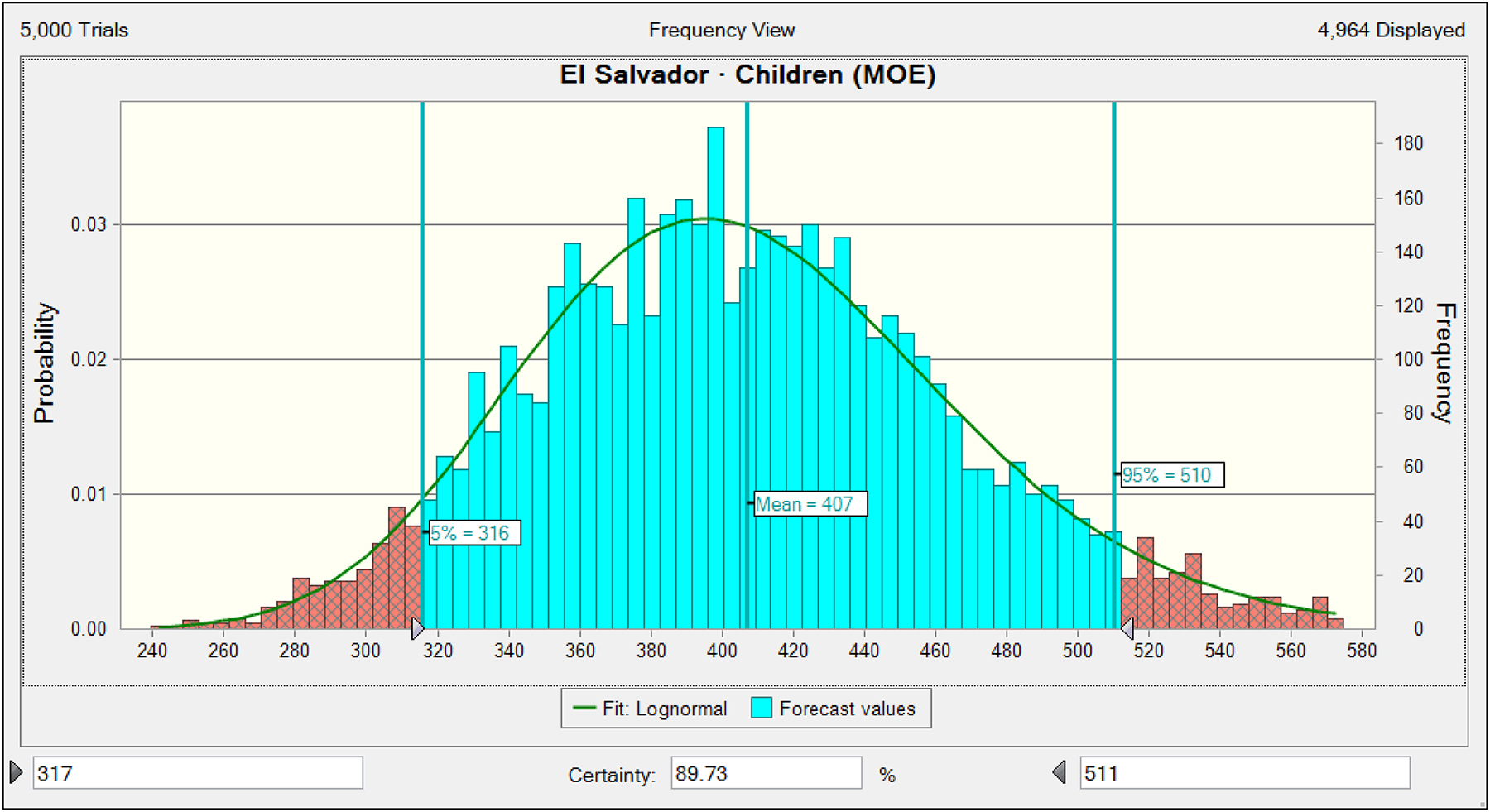This screenshot has width=1490, height=812.
Task: Click the Frequency View header text
Action: [x=721, y=31]
